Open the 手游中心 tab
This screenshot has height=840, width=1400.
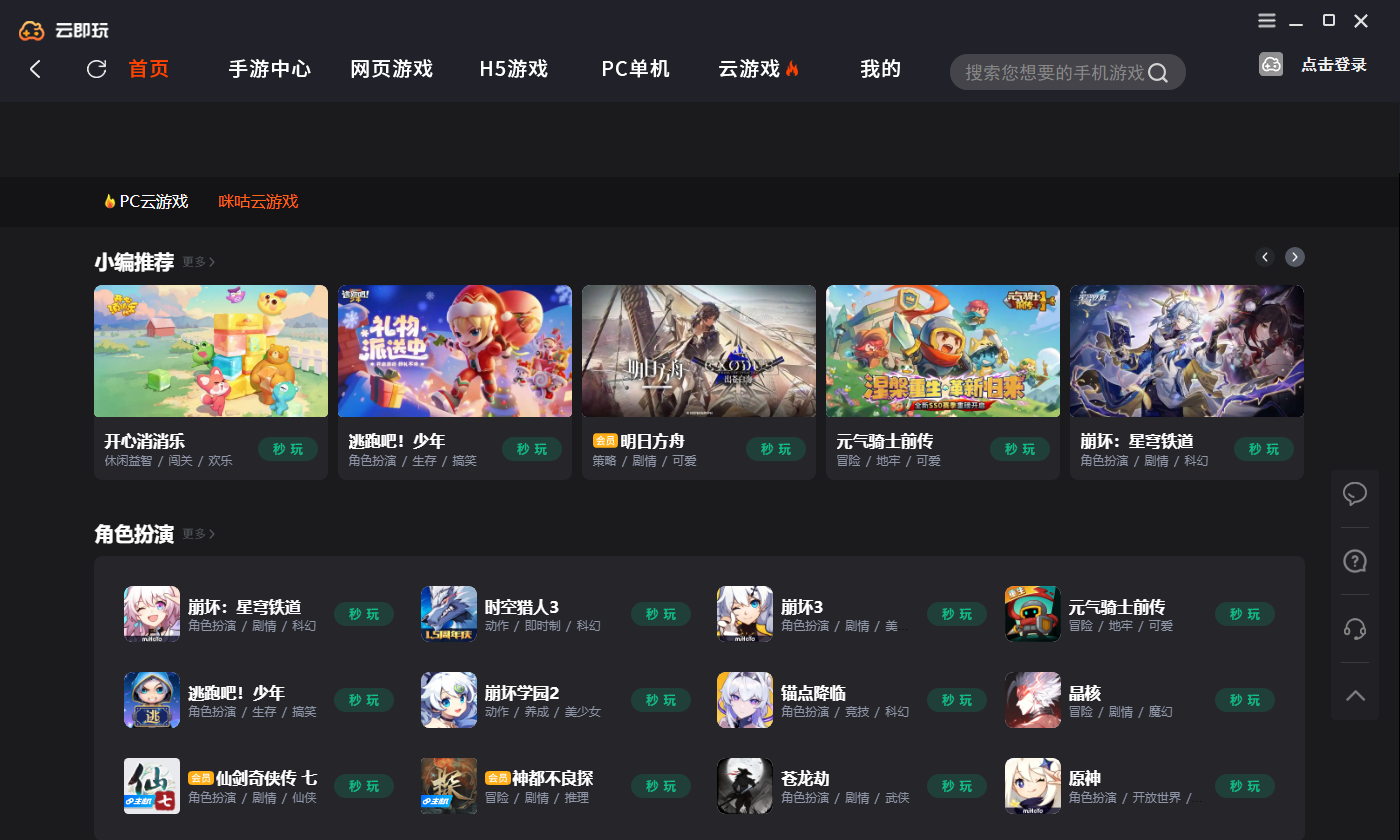(270, 69)
